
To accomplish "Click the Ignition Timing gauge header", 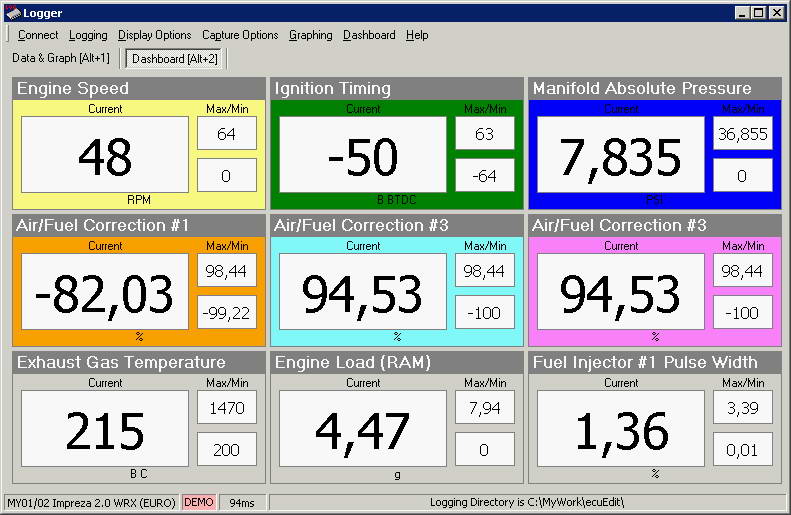I will (x=398, y=88).
